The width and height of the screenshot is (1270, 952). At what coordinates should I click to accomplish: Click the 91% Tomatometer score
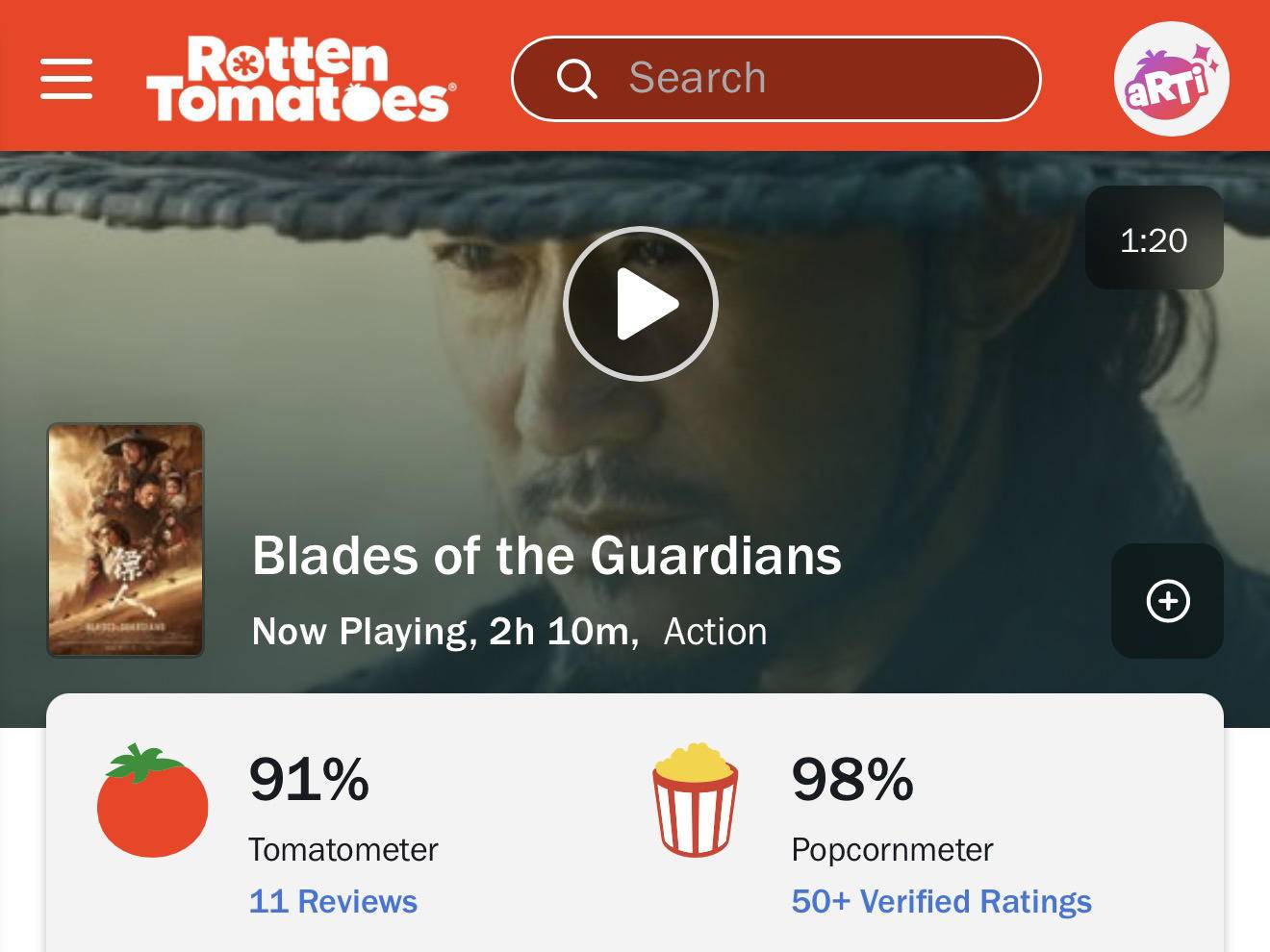pos(309,779)
